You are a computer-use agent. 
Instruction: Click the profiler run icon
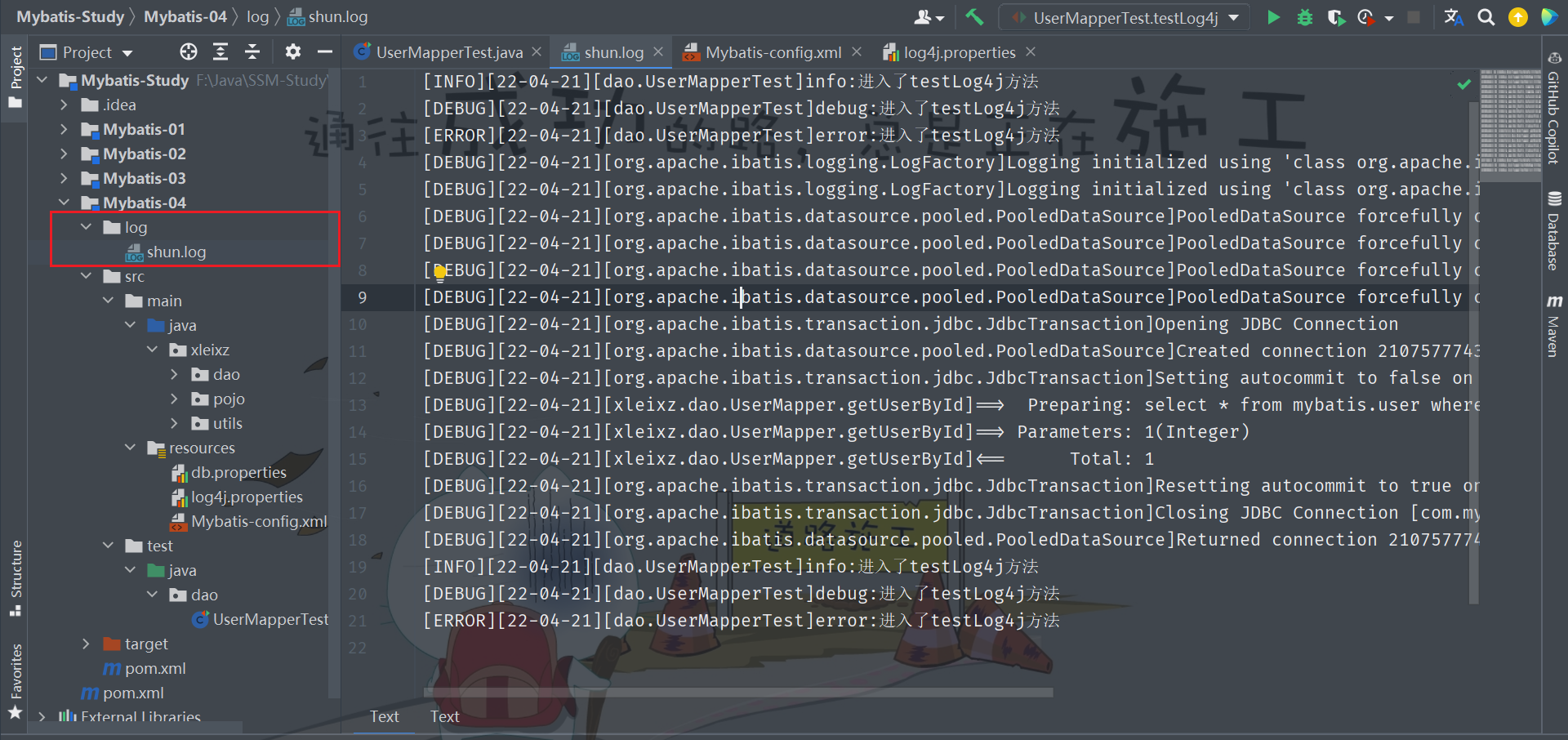click(x=1366, y=17)
